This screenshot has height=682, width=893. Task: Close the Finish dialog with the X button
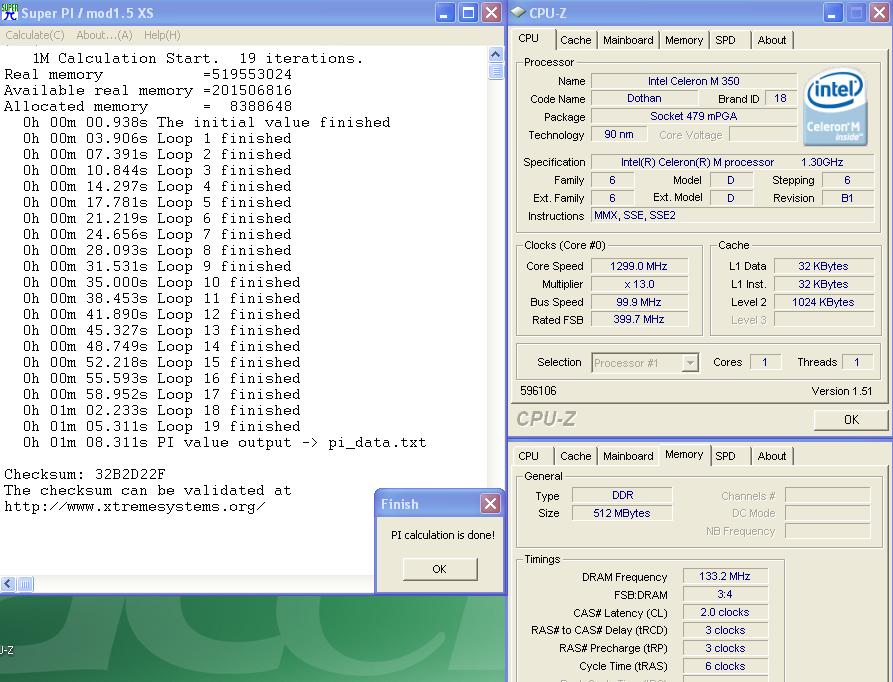pos(490,503)
